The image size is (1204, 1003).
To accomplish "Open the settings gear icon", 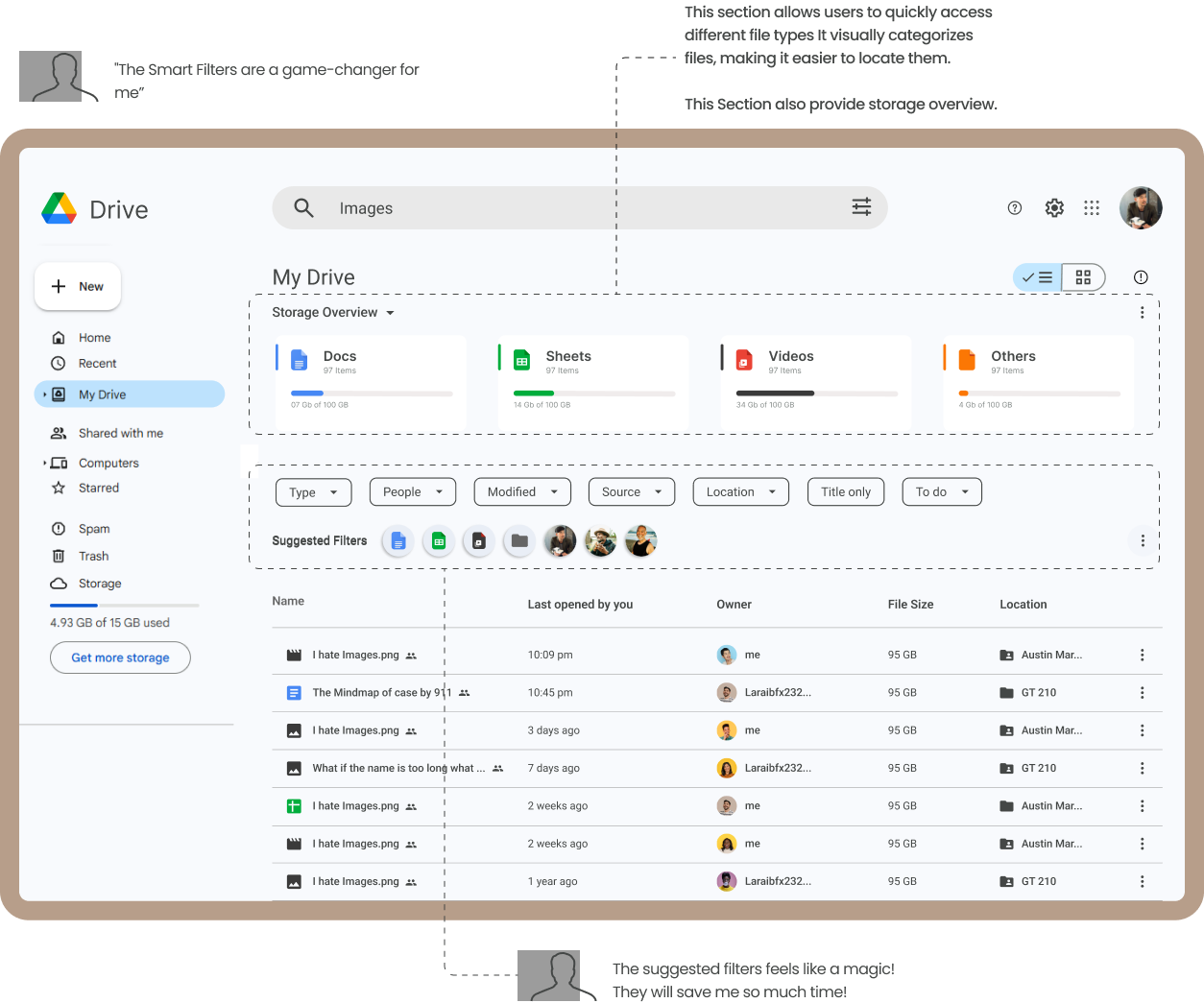I will (1054, 207).
